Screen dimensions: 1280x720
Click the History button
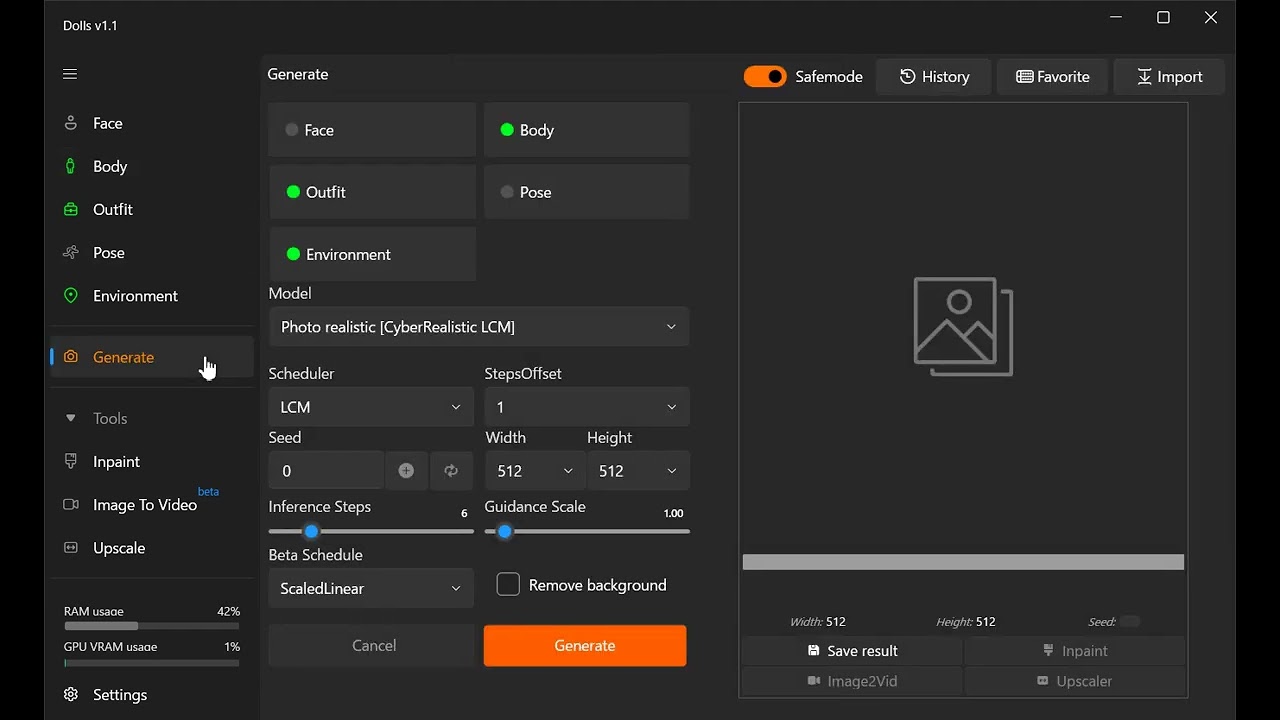point(934,76)
